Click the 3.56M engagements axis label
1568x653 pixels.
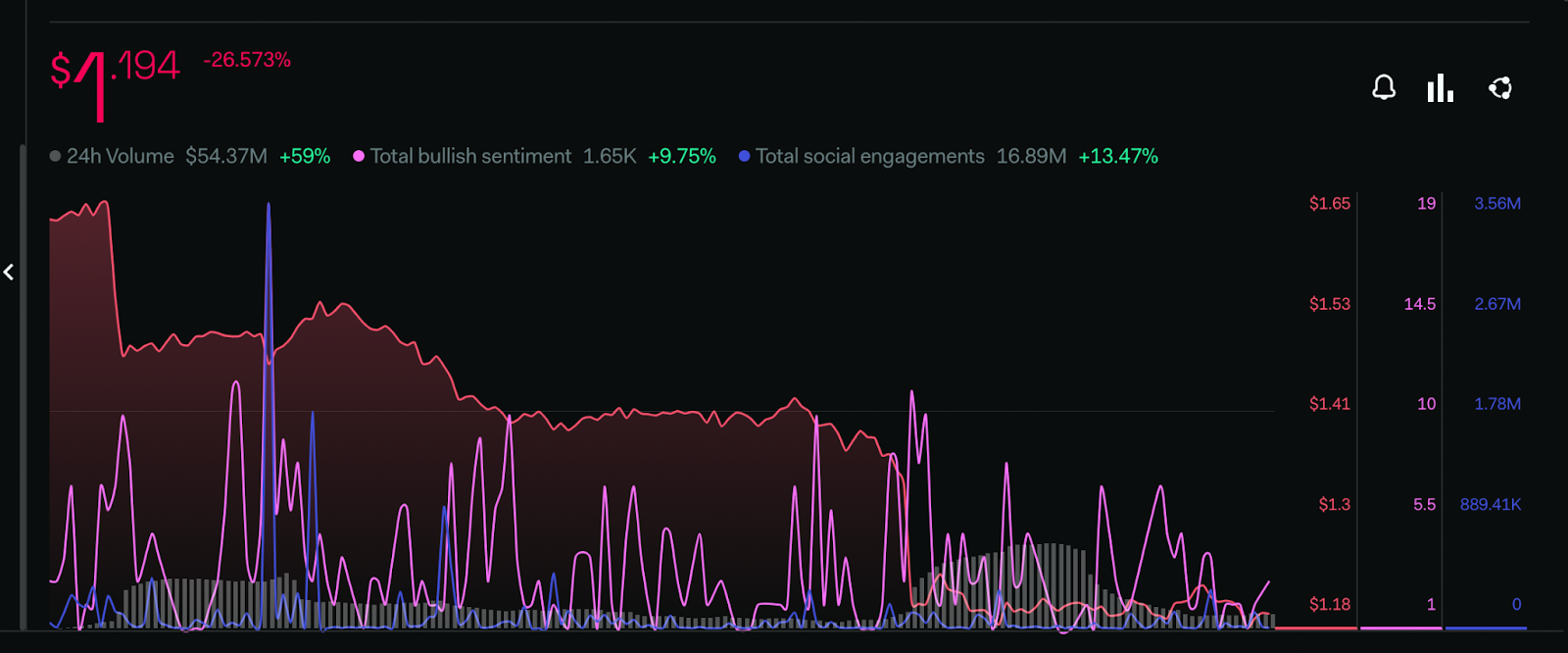tap(1497, 203)
